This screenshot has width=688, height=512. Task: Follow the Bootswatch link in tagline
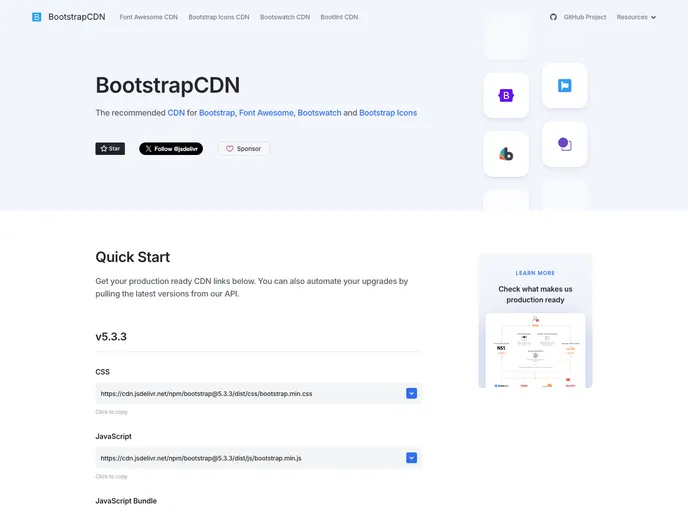319,113
